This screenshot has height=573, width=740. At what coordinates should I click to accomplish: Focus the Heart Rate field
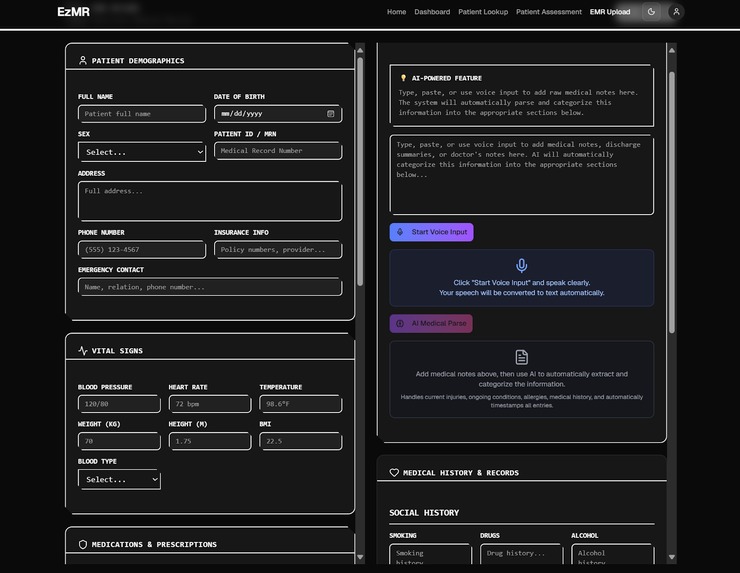210,404
